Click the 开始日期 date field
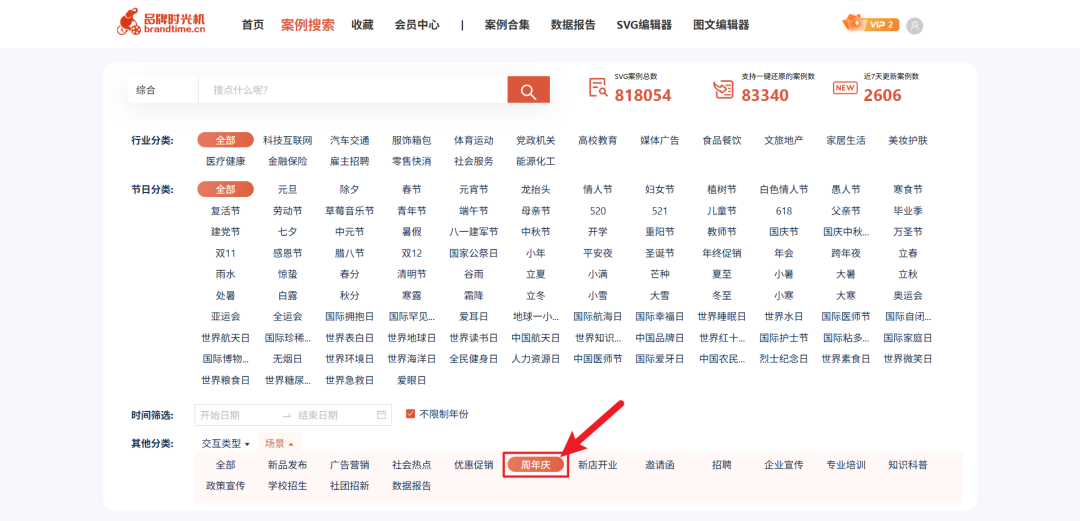 [236, 415]
